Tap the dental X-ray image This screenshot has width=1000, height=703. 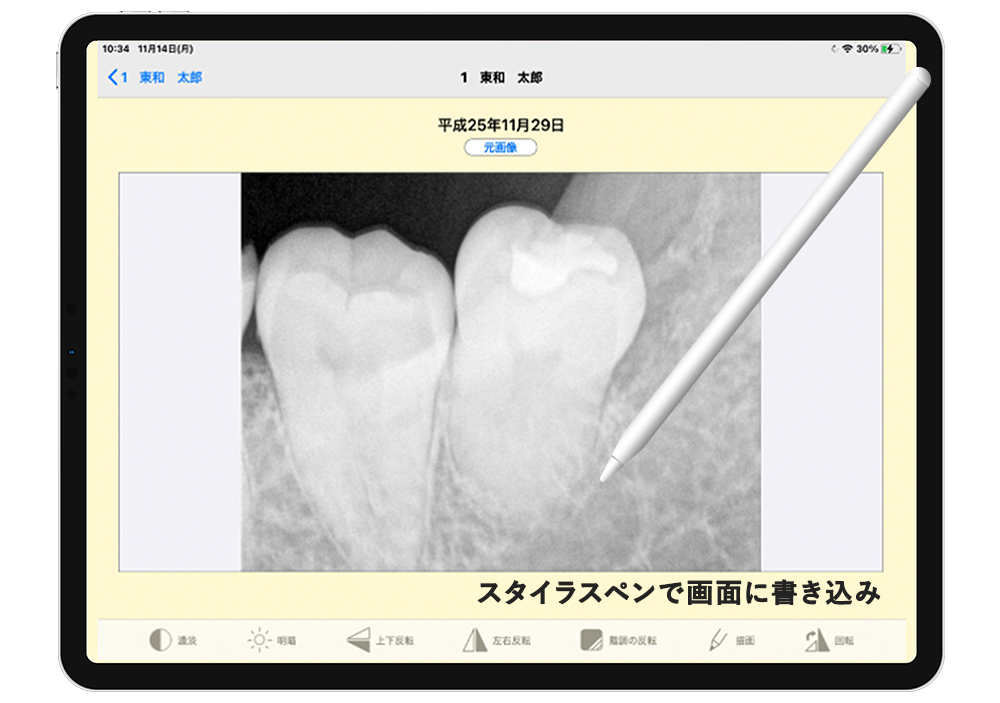[500, 370]
